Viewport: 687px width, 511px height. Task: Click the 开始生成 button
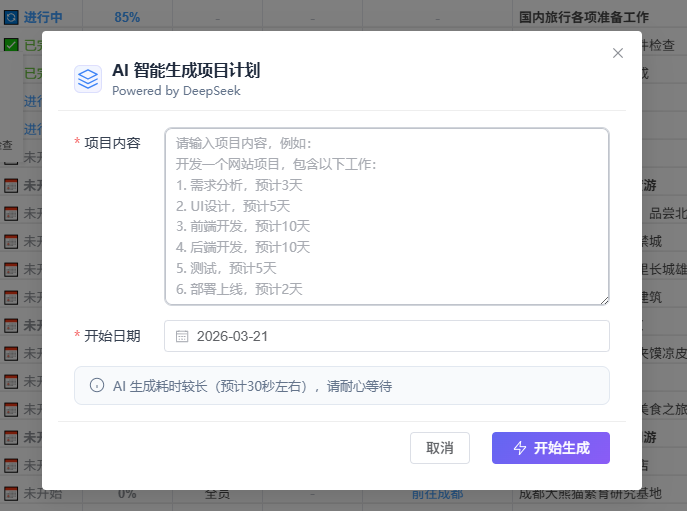click(550, 448)
